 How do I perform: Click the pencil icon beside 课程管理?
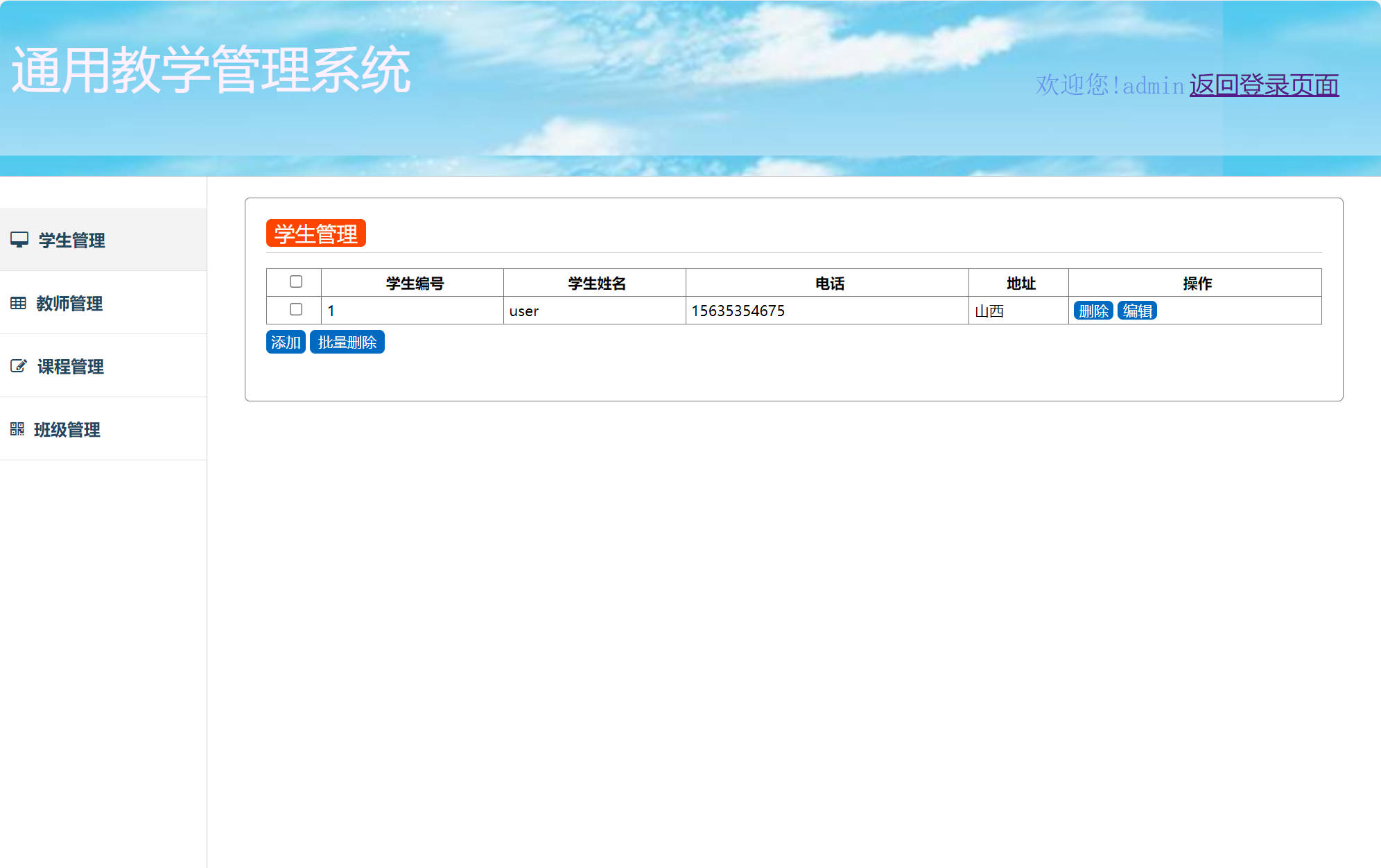coord(19,366)
